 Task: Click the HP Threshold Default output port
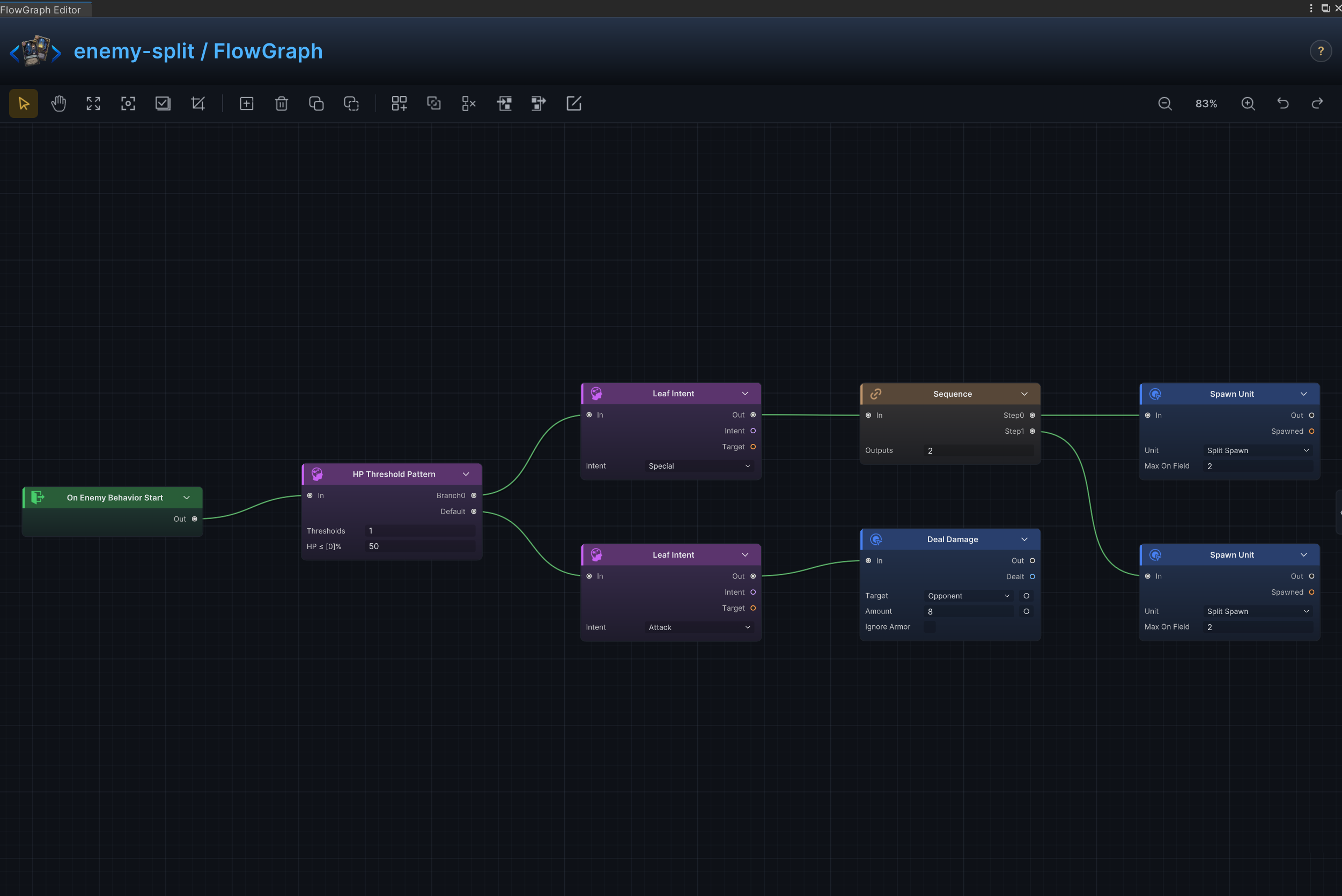(474, 512)
